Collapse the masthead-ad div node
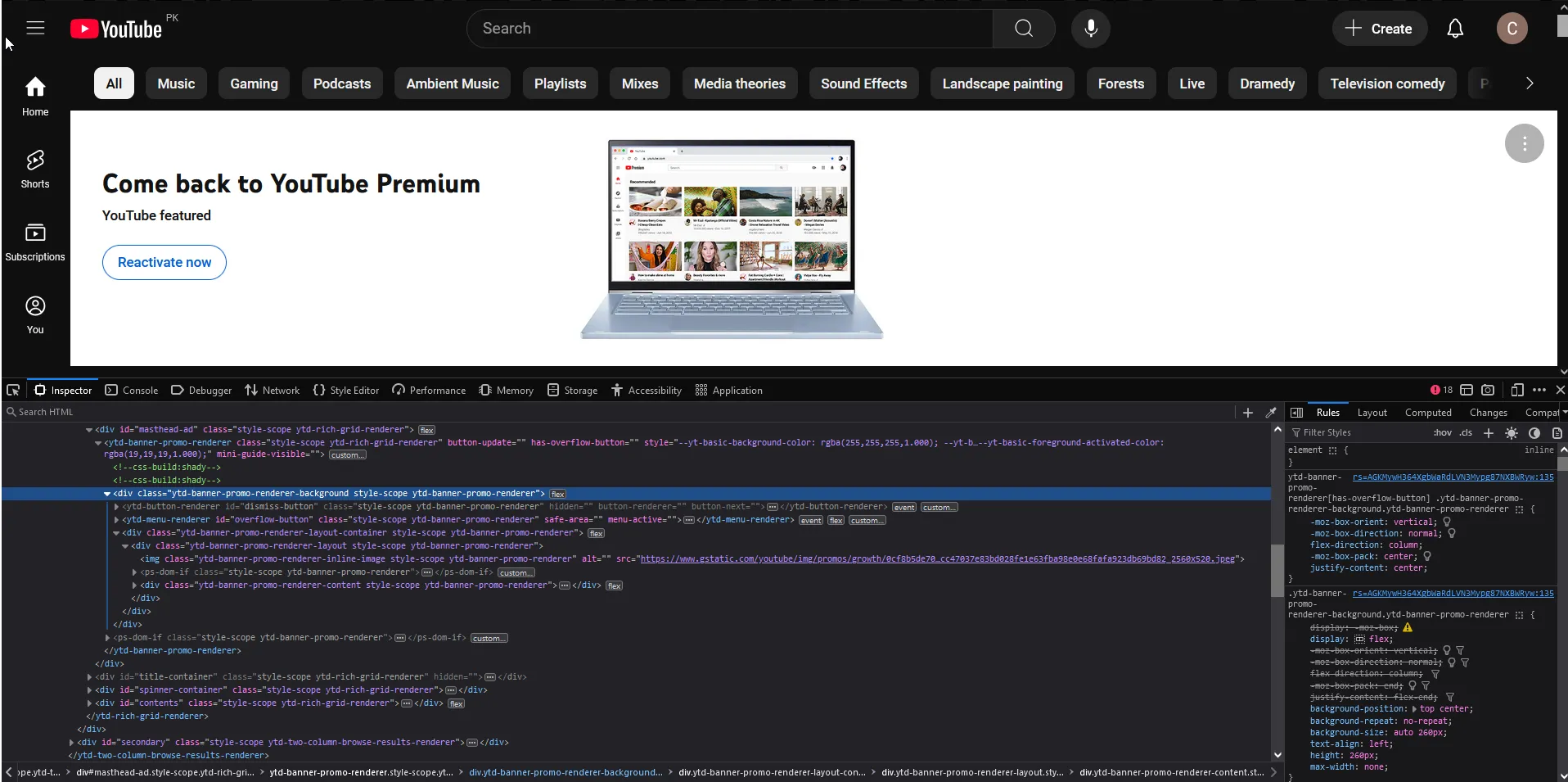 click(89, 430)
